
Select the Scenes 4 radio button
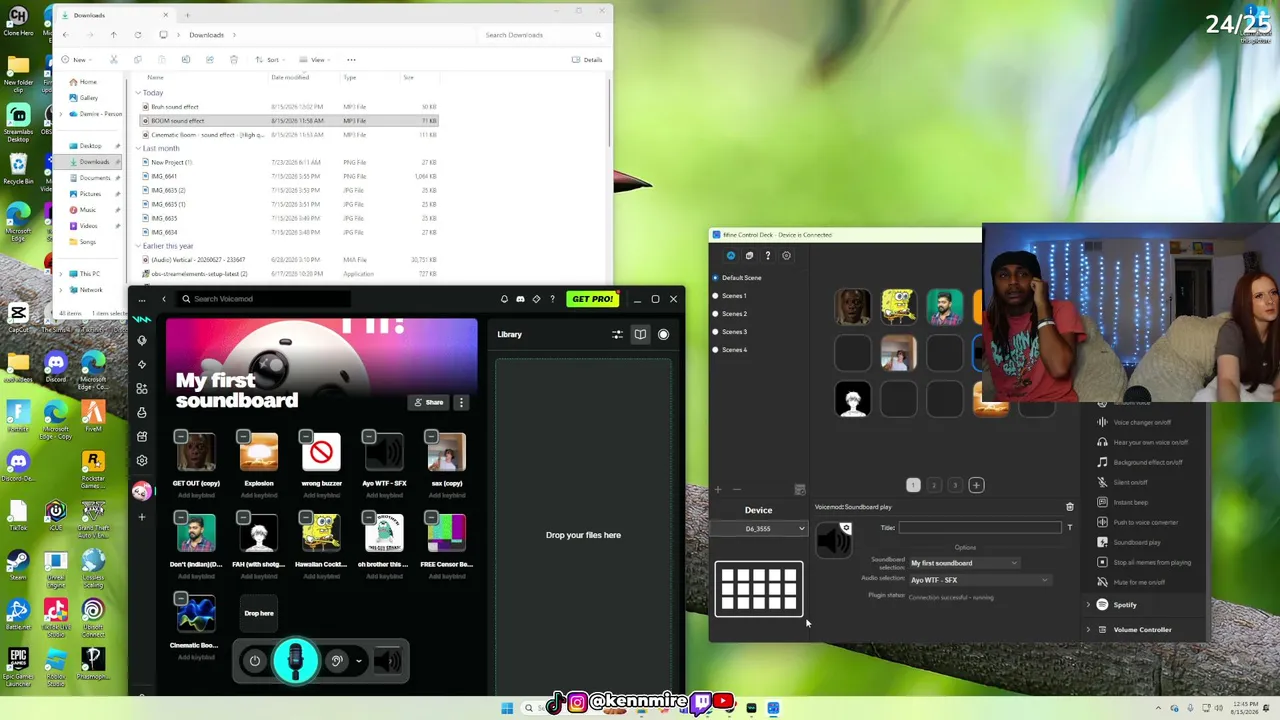[715, 350]
